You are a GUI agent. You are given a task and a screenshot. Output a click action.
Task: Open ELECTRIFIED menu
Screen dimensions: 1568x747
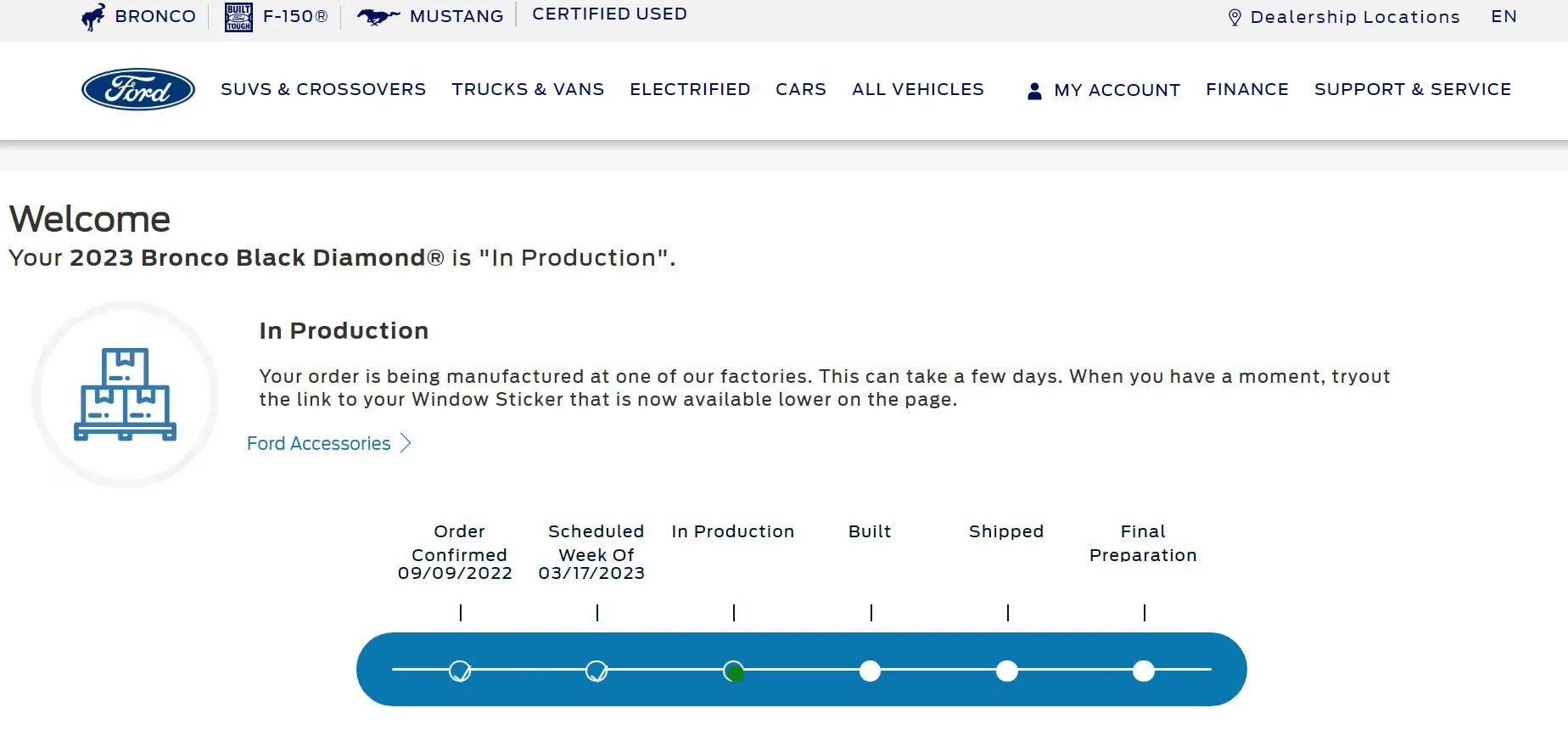pos(690,89)
